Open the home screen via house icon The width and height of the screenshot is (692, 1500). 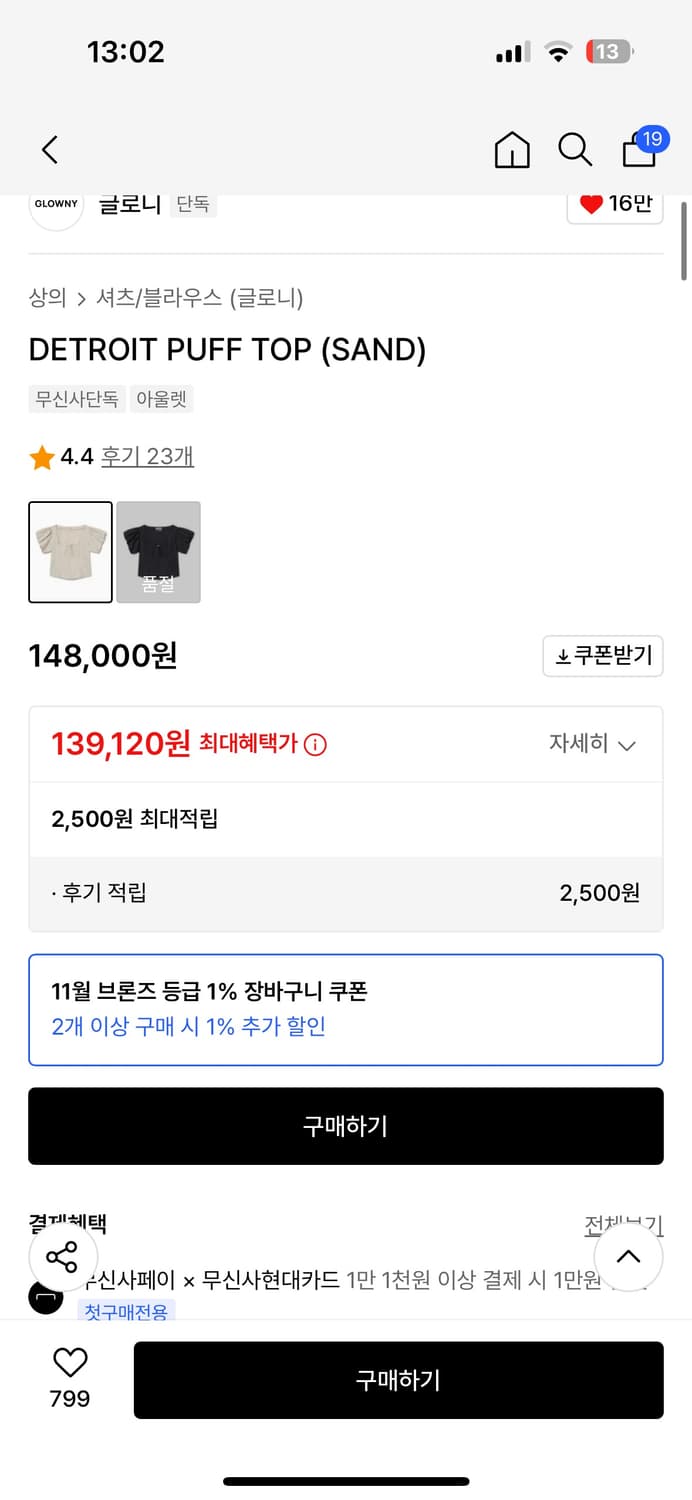pos(511,149)
